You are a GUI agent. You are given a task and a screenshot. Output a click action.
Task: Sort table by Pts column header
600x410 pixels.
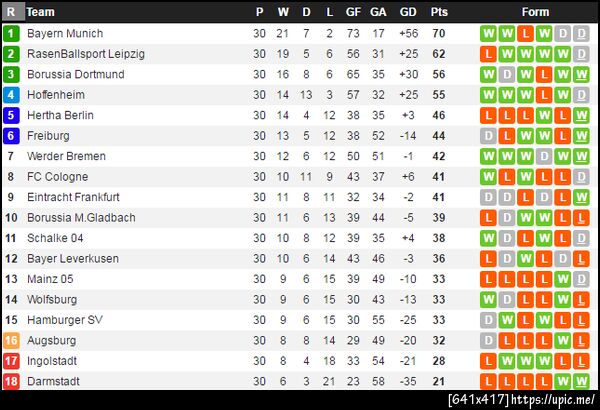coord(439,12)
